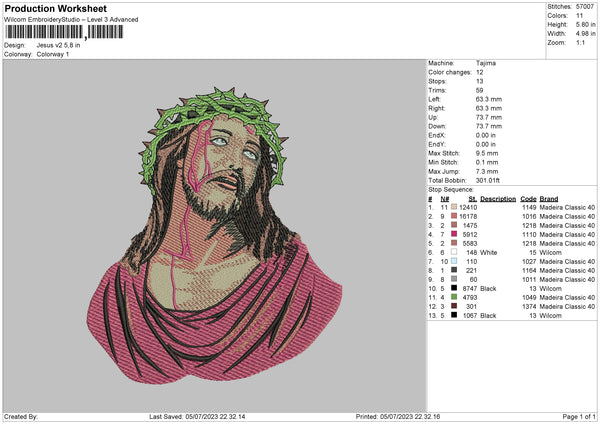Image resolution: width=600 pixels, height=424 pixels.
Task: Click the 'Colorway 1' value
Action: tap(53, 54)
